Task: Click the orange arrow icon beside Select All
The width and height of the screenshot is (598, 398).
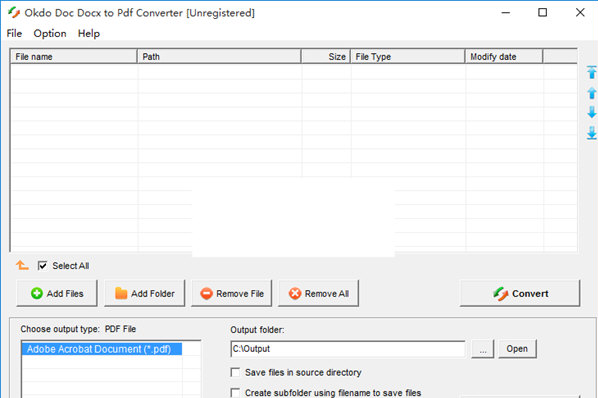Action: coord(22,265)
